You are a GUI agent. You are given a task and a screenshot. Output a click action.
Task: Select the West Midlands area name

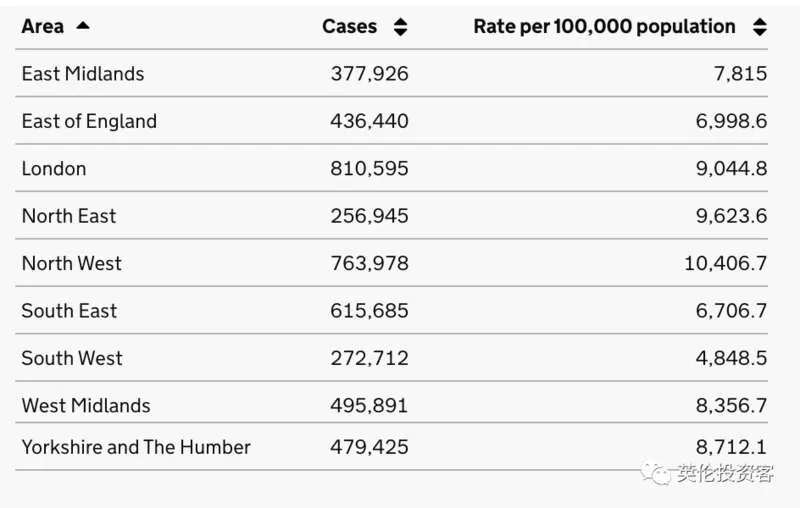[86, 406]
